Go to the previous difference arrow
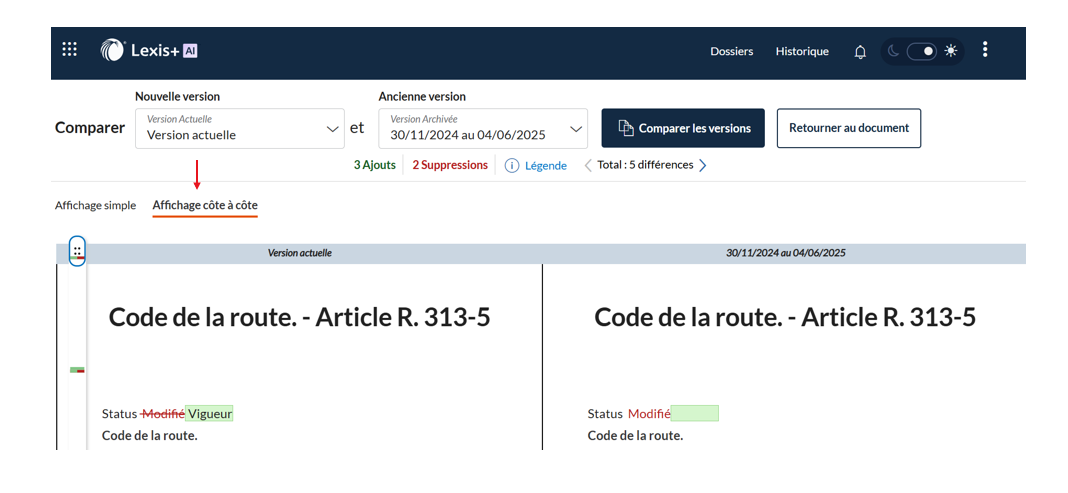Image resolution: width=1068 pixels, height=493 pixels. coord(588,166)
